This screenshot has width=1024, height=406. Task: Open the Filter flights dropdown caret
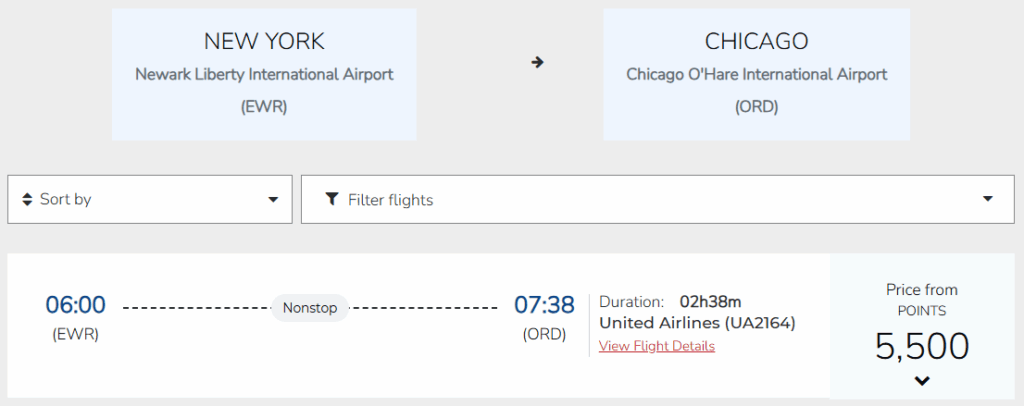pos(989,199)
